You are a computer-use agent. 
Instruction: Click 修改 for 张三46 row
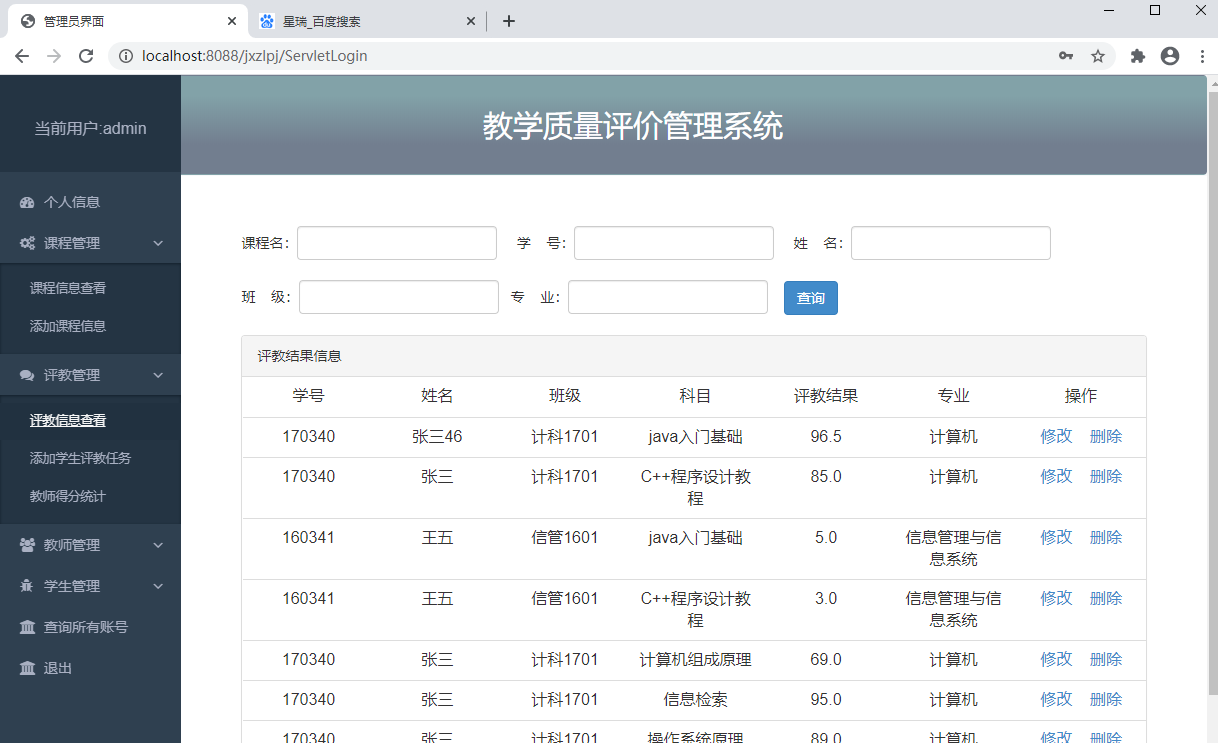(x=1056, y=436)
